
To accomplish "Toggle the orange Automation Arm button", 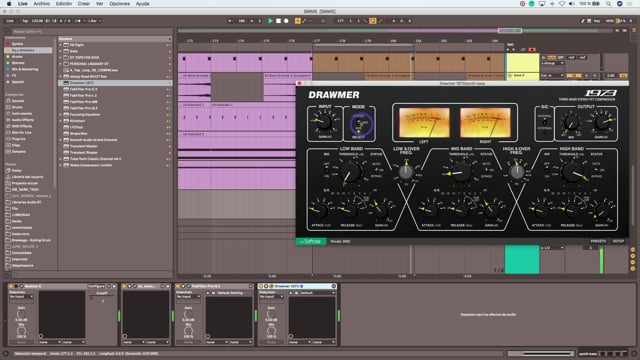I will (298, 21).
